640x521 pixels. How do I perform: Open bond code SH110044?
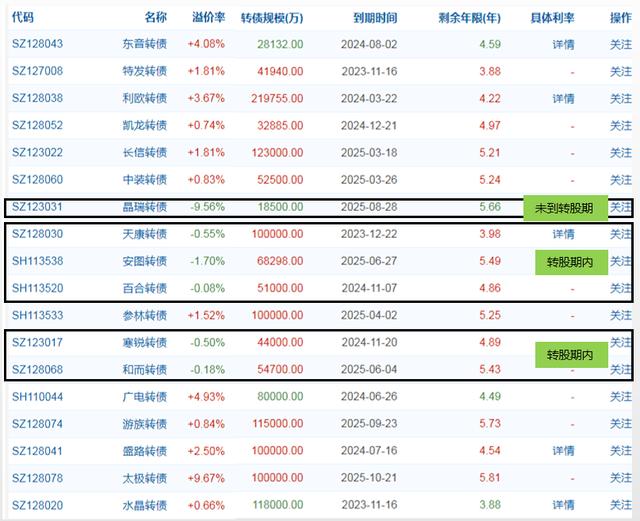(x=38, y=396)
